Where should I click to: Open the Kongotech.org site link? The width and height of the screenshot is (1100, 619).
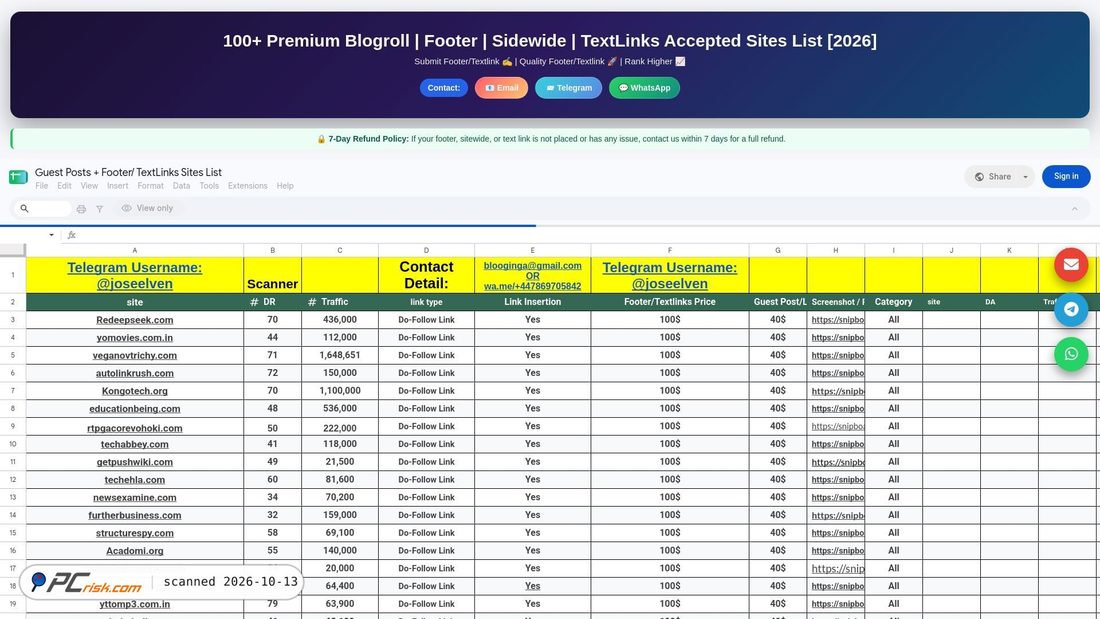(135, 391)
